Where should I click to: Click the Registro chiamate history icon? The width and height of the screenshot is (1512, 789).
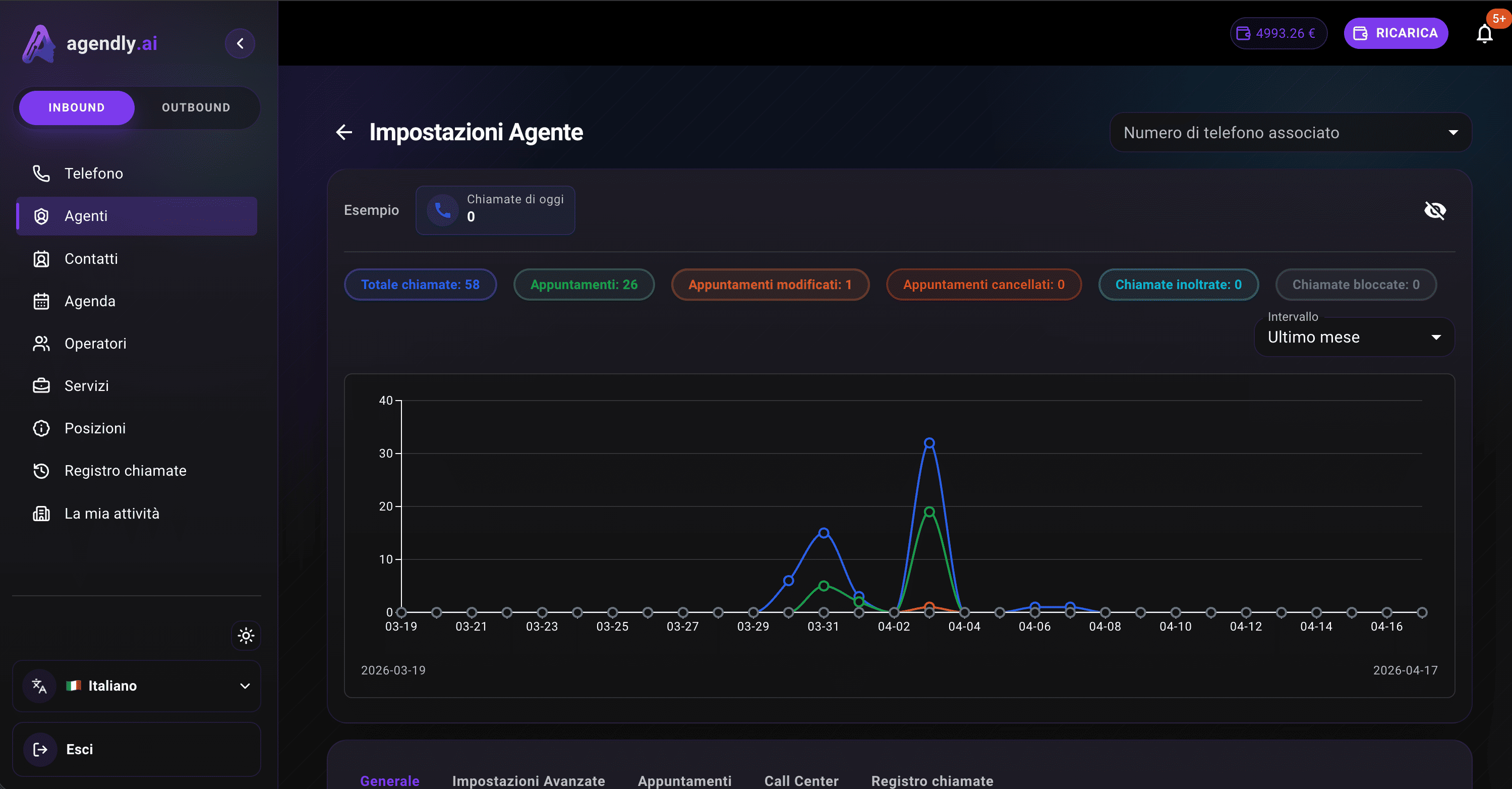pos(41,471)
